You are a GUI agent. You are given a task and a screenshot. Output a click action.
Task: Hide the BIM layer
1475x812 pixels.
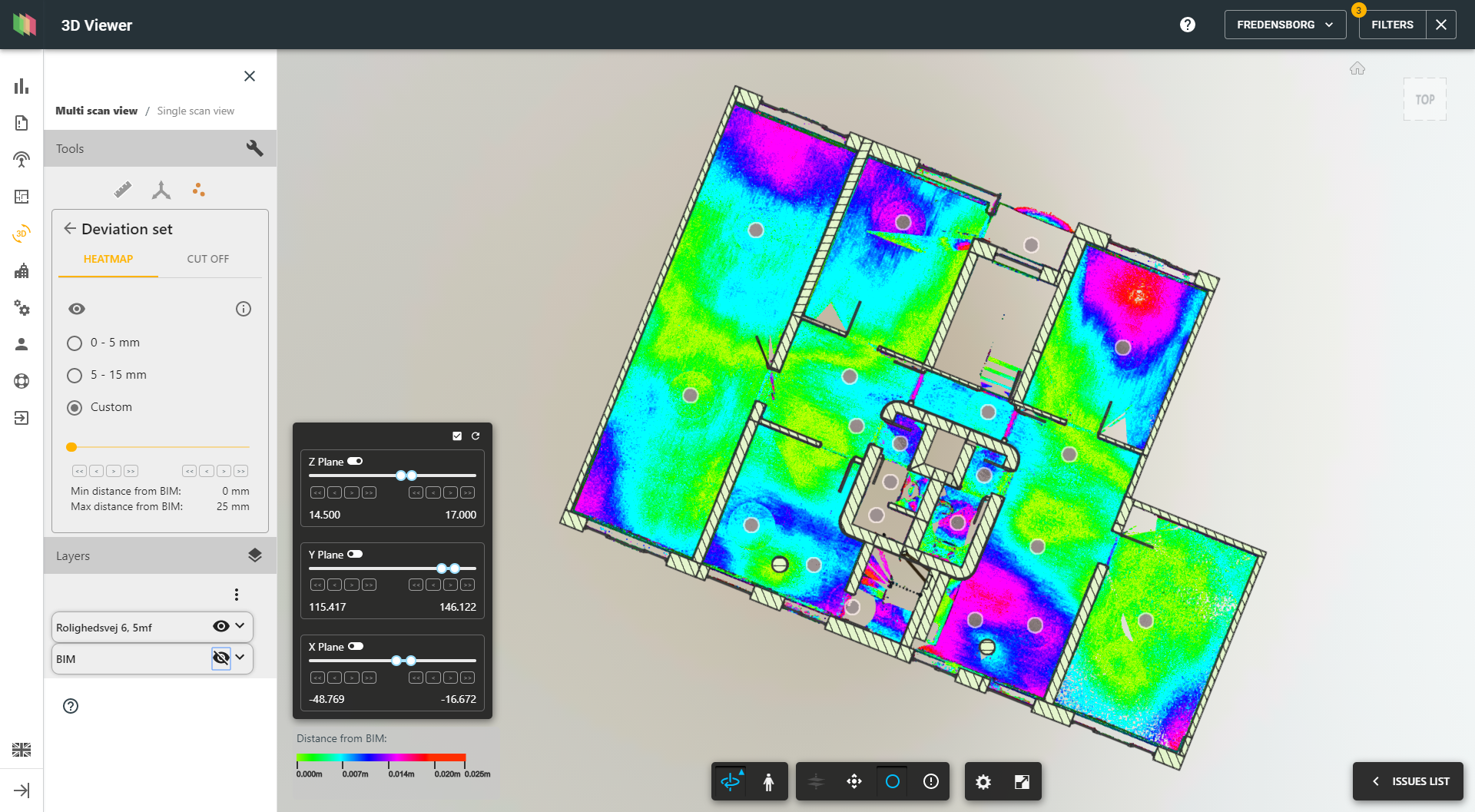tap(220, 658)
